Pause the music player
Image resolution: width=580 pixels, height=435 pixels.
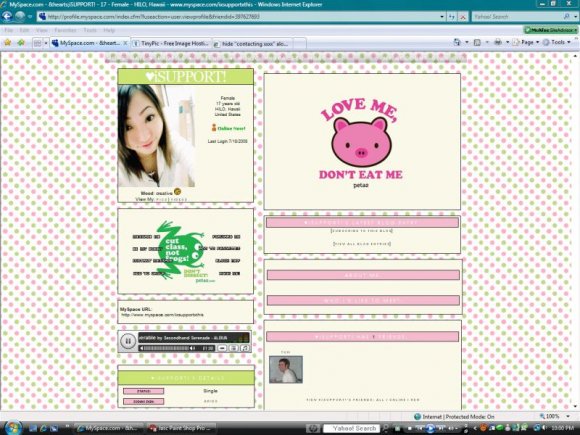click(x=128, y=341)
